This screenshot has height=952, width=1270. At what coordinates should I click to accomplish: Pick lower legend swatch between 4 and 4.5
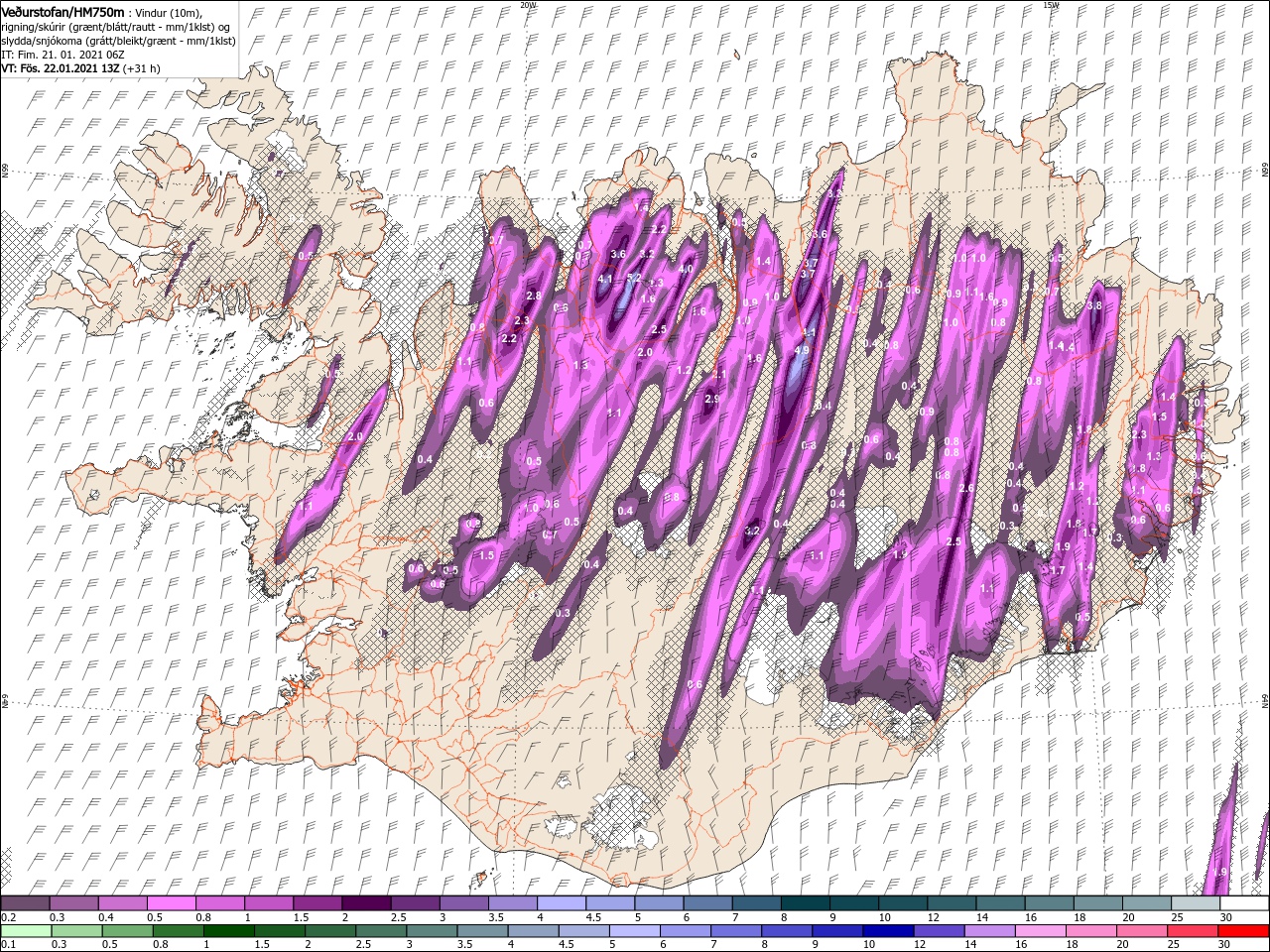pyautogui.click(x=532, y=930)
